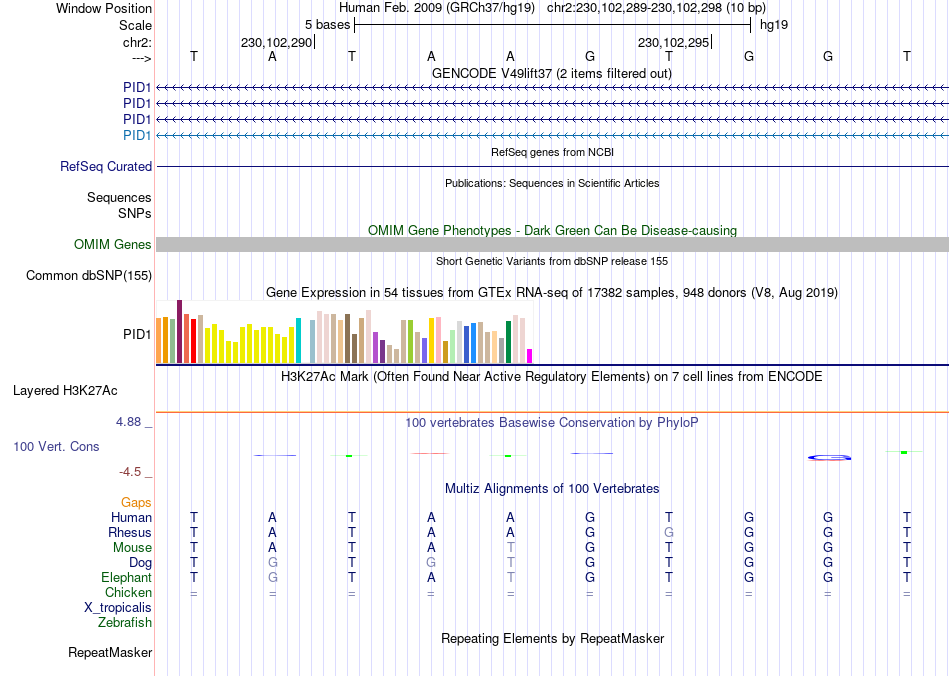The image size is (950, 676).
Task: Click the chr2:230,102,289-230,102,298 (10 bp) position text
Action: pyautogui.click(x=656, y=8)
